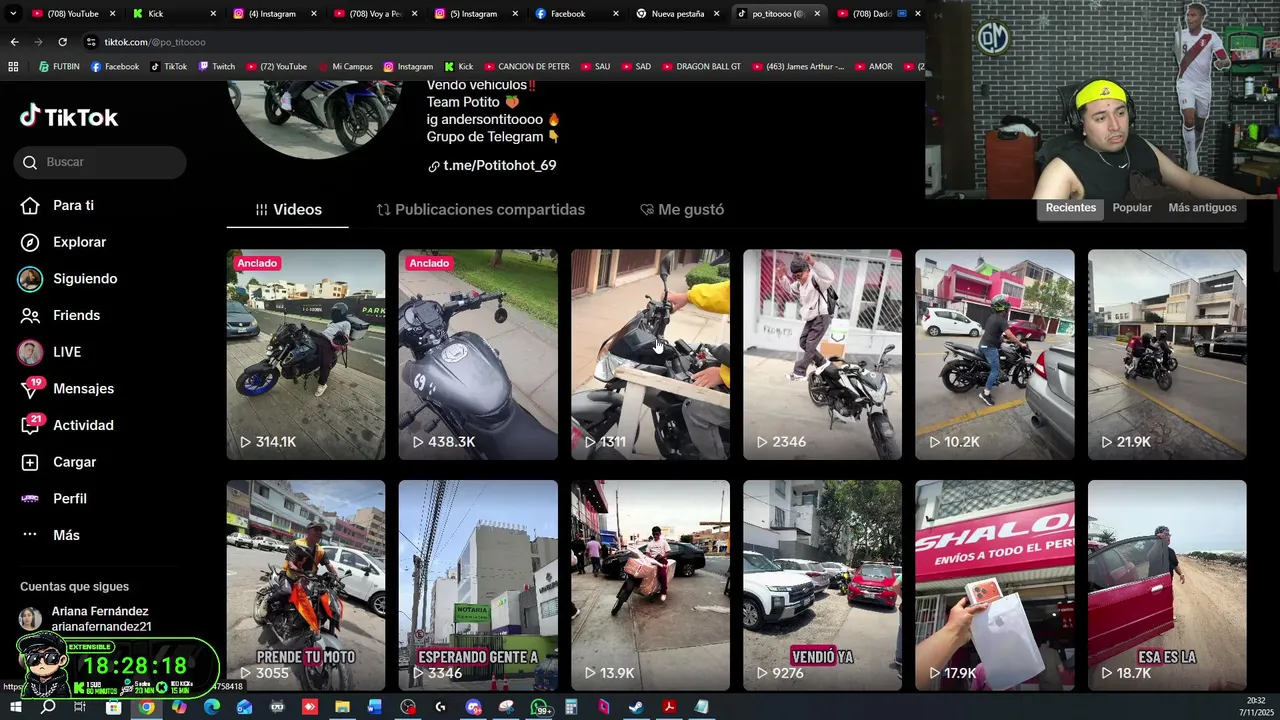This screenshot has width=1280, height=720.
Task: Open the ESPERANDO GENTE A video
Action: [x=478, y=585]
